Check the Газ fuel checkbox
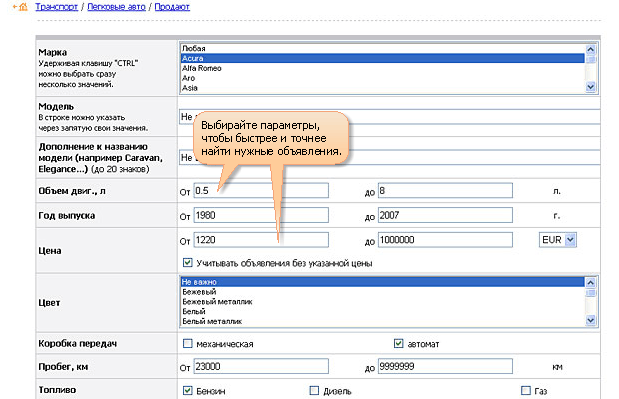The height and width of the screenshot is (399, 619). click(x=525, y=390)
